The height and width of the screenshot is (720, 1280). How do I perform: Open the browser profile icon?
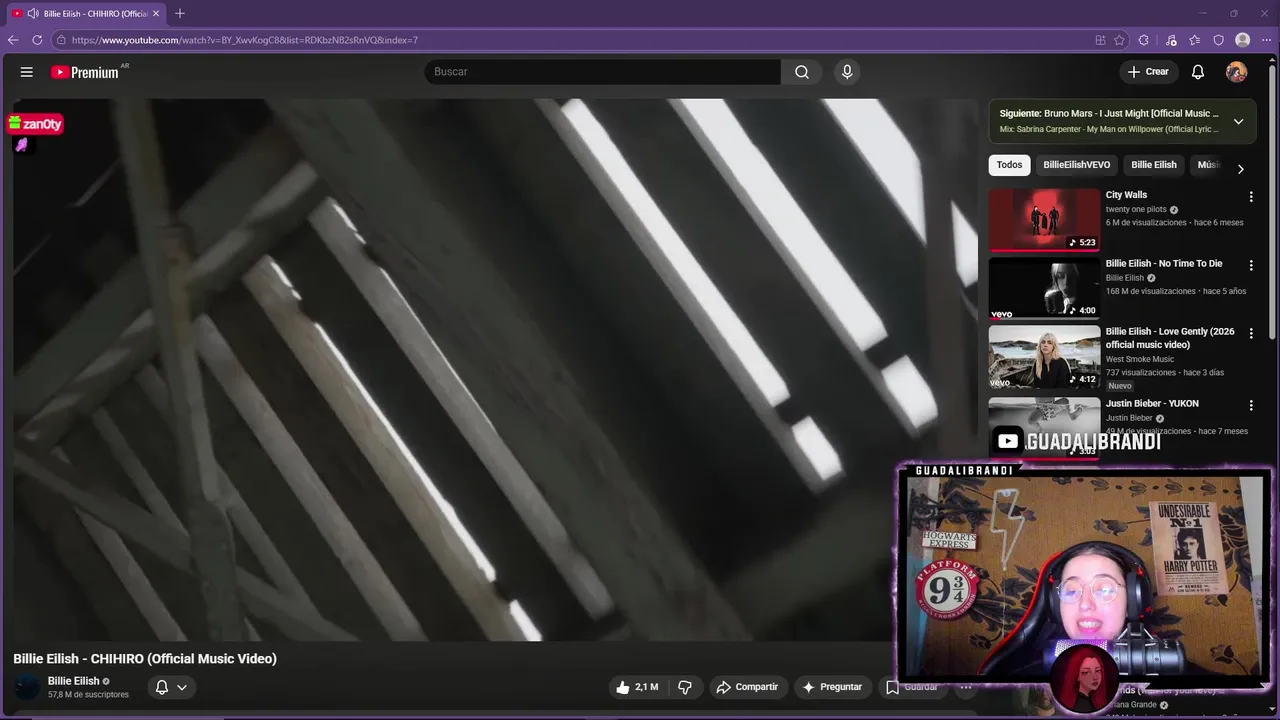pyautogui.click(x=1243, y=40)
